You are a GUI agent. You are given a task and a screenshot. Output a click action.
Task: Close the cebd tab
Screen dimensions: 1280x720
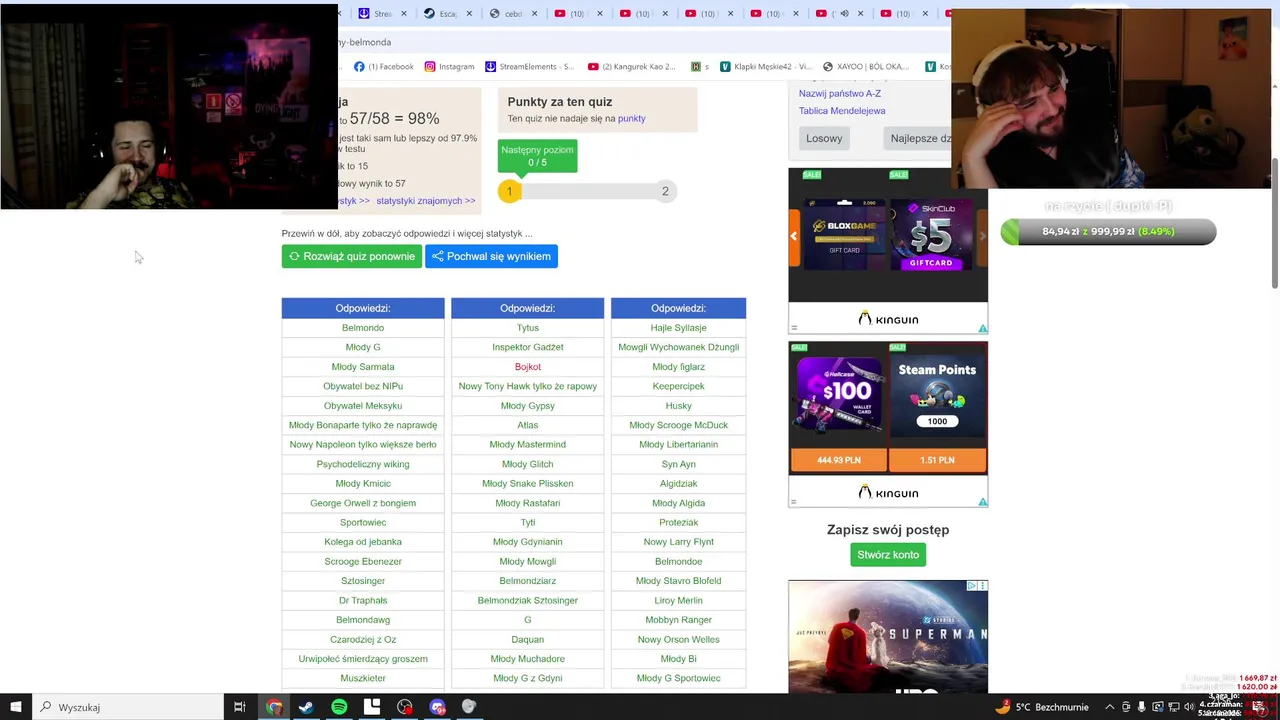534,14
